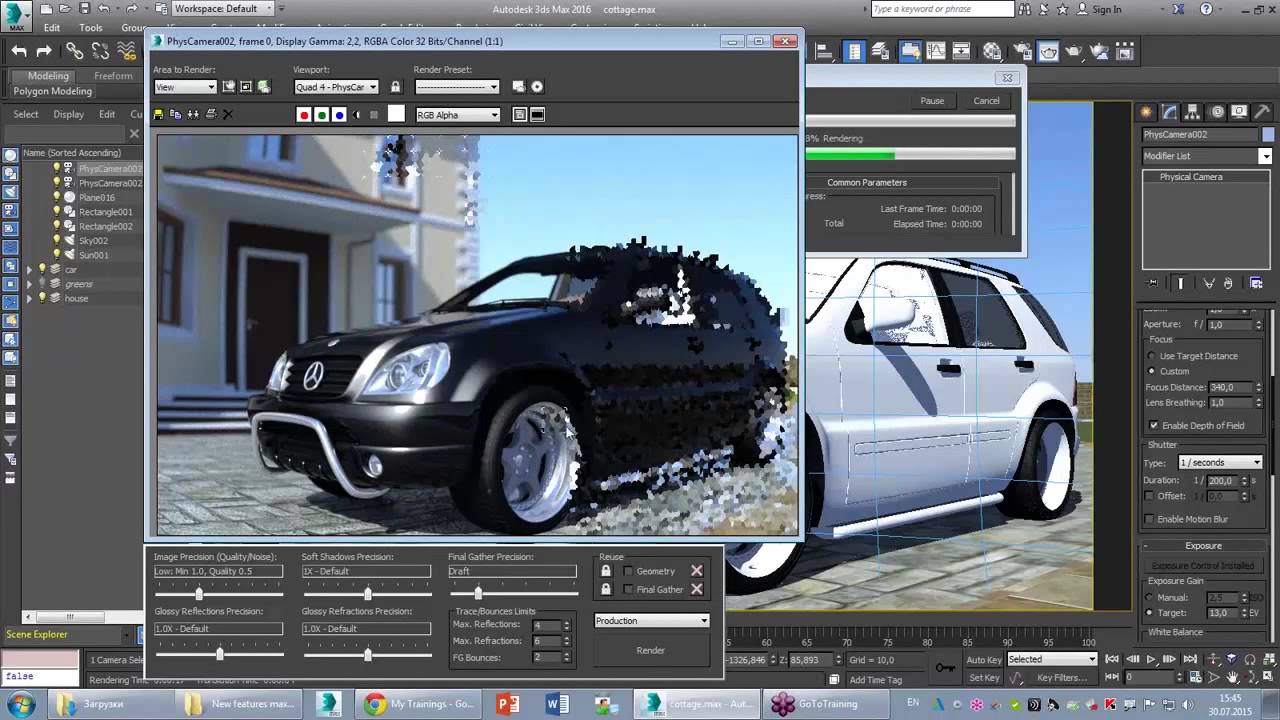Select Manual exposure gain radio button
1280x720 pixels.
pyautogui.click(x=1150, y=597)
